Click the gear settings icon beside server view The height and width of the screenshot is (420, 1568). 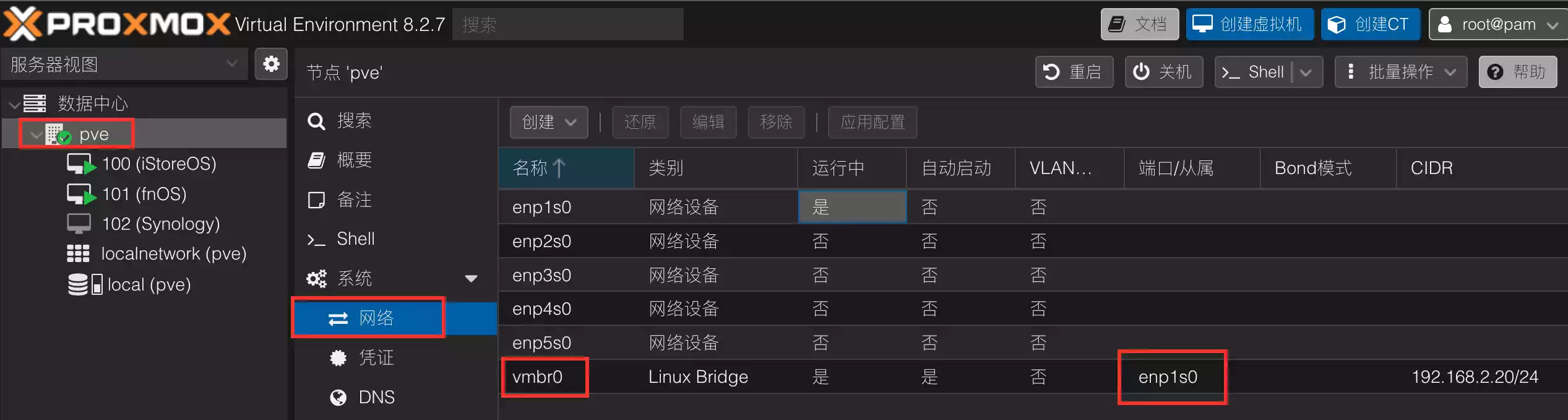pos(271,64)
